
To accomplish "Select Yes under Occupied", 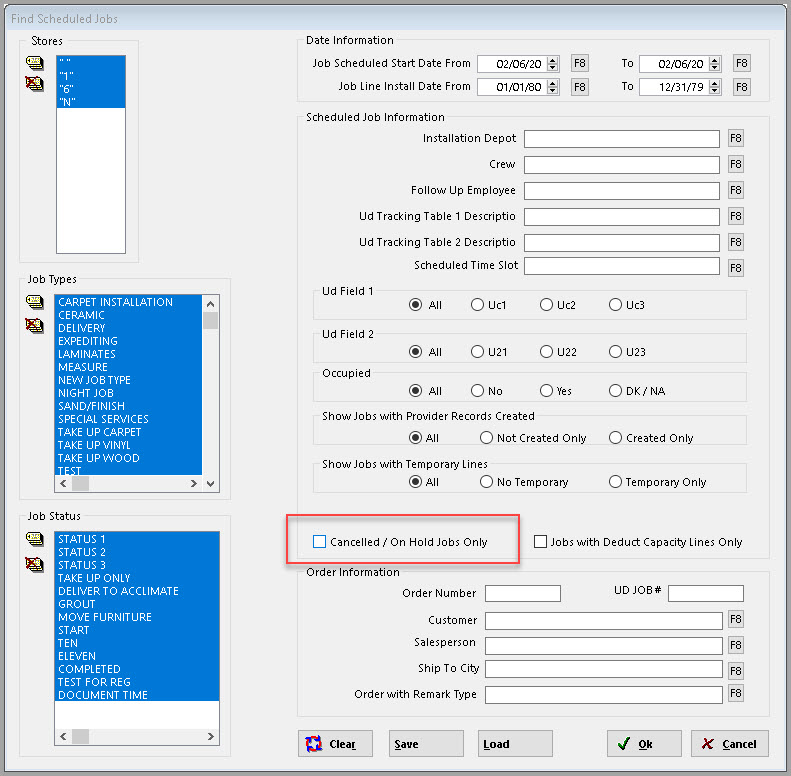I will click(x=546, y=391).
